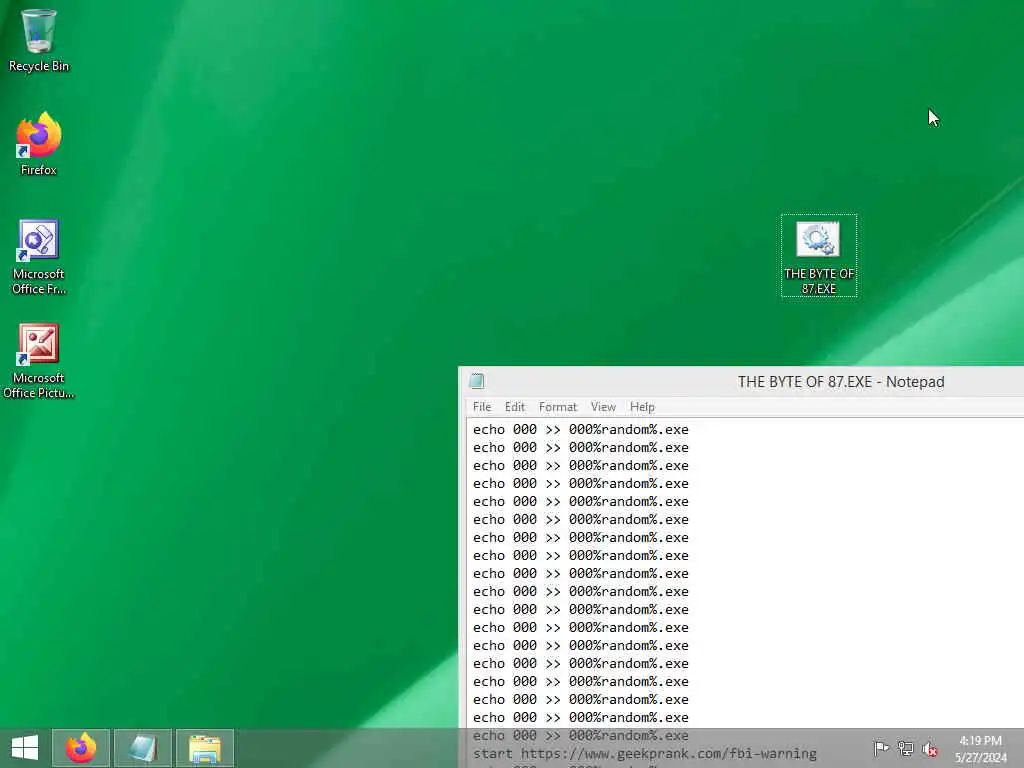Place cursor in first echo 000 line
Viewport: 1024px width, 768px height.
[x=581, y=430]
